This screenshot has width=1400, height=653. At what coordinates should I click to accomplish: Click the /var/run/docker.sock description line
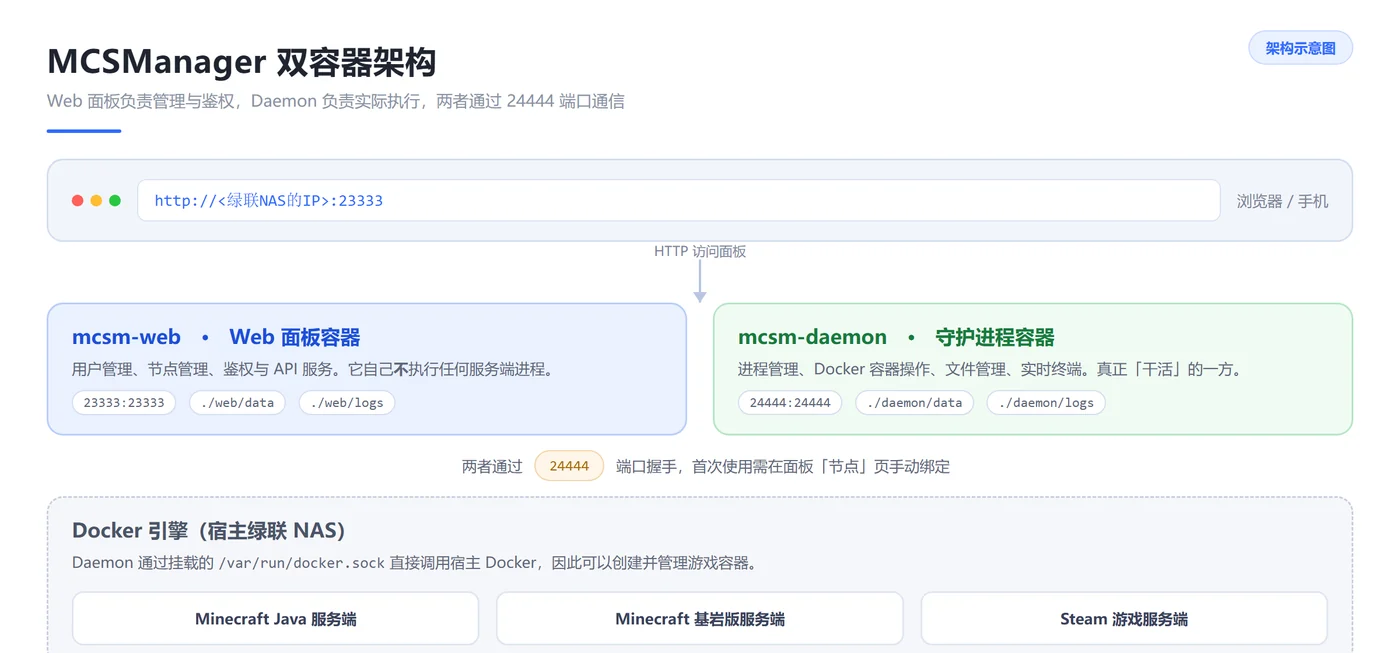[414, 563]
